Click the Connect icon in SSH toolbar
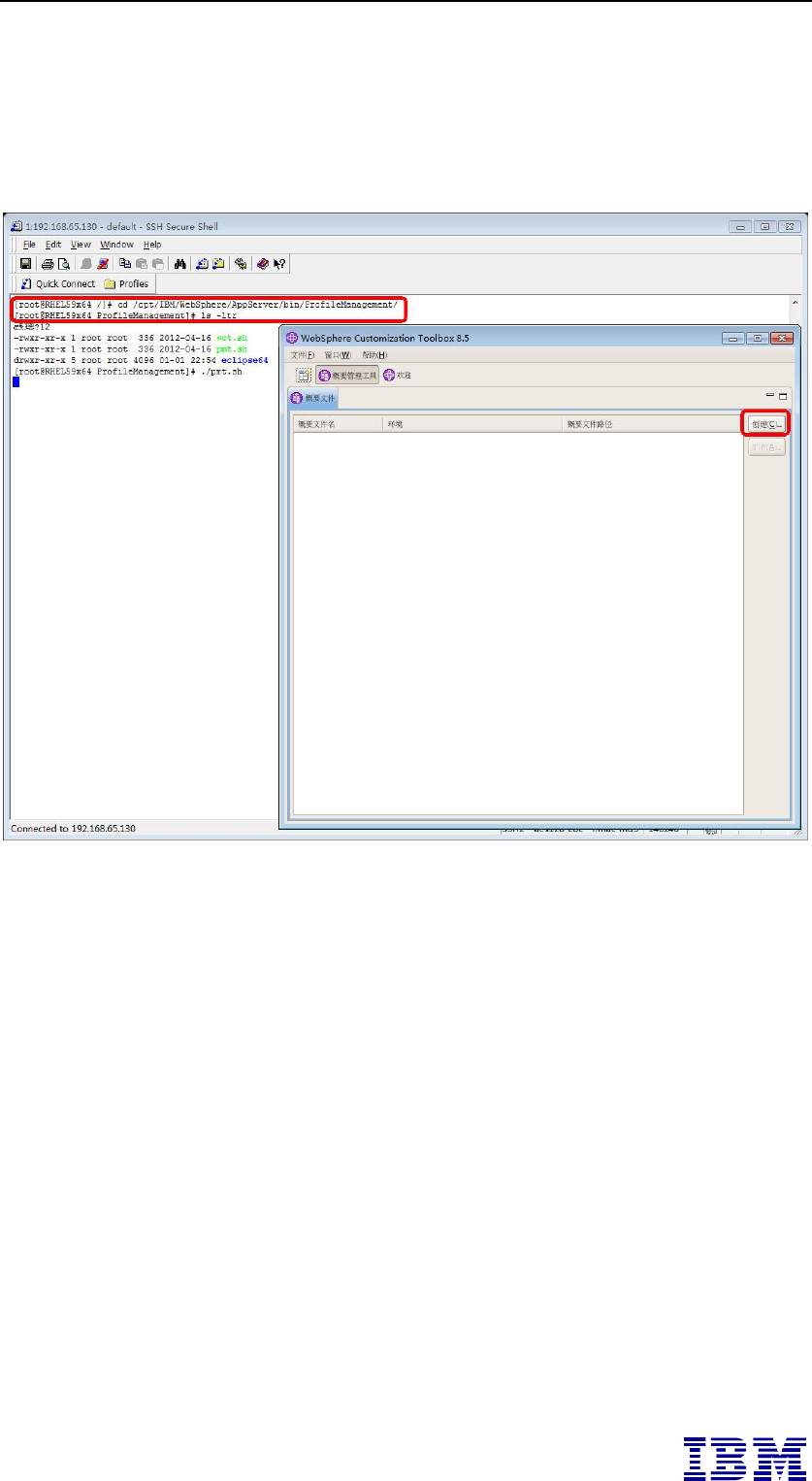The width and height of the screenshot is (812, 1481). (x=86, y=263)
